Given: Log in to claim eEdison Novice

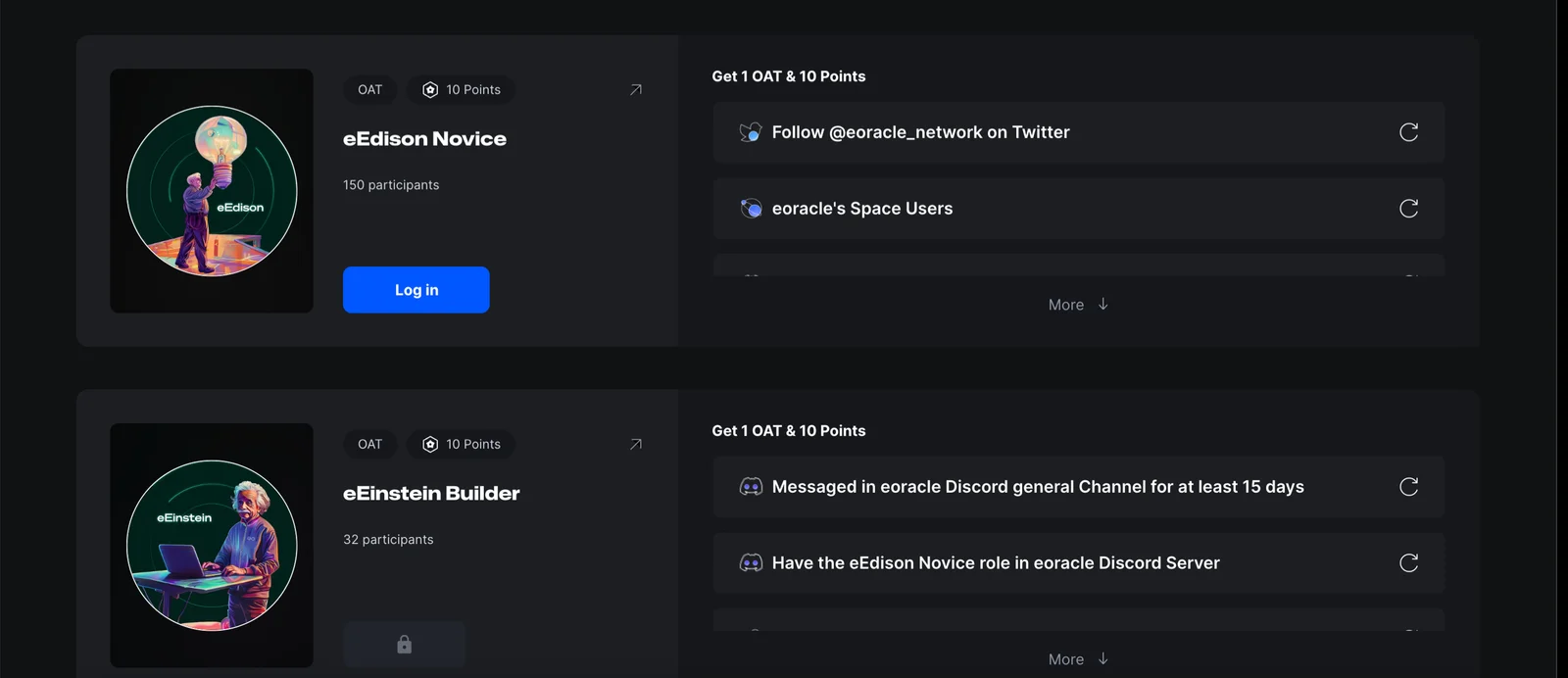Looking at the screenshot, I should pyautogui.click(x=416, y=290).
